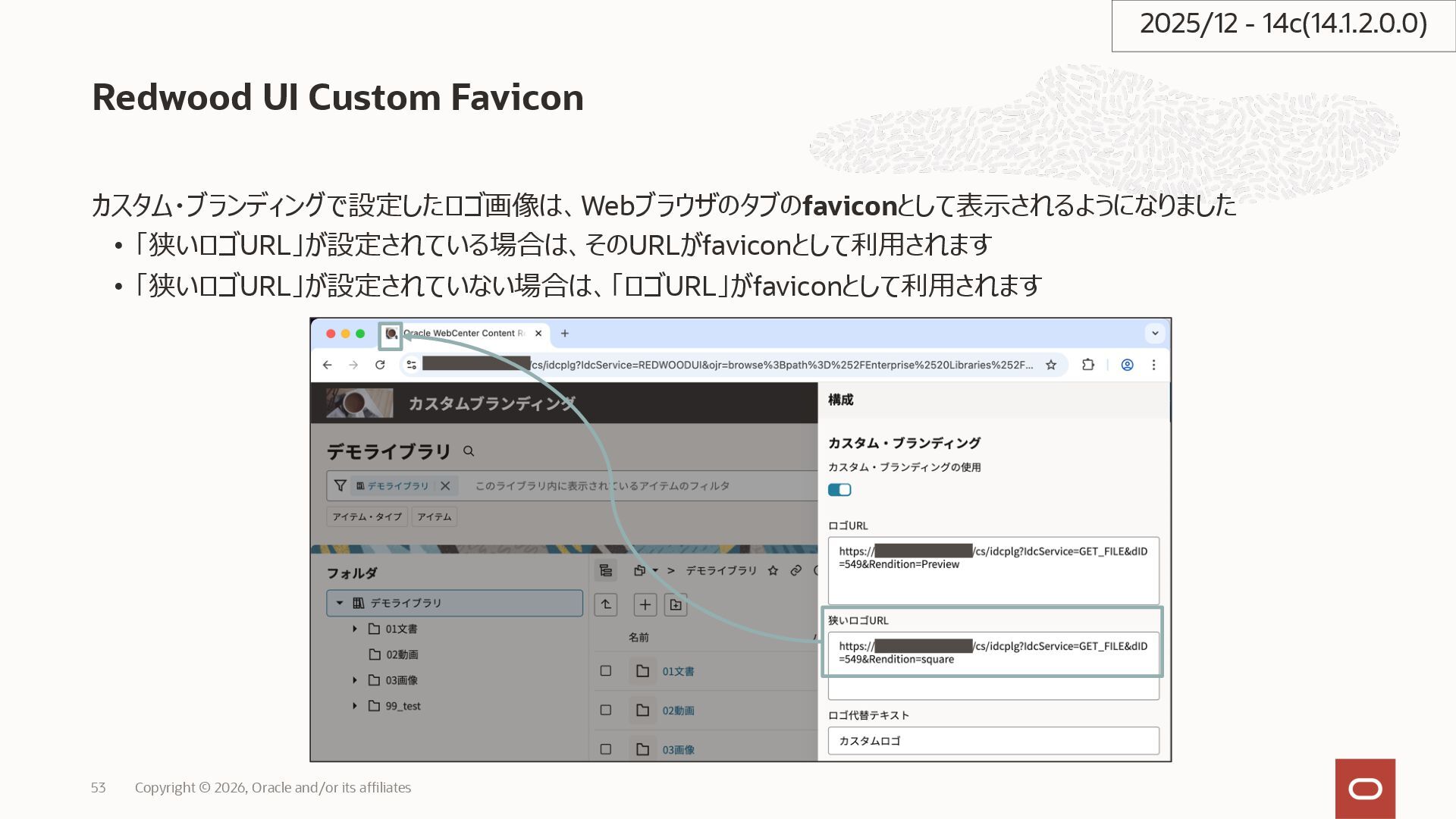Click the upload arrow button
Screen dimensions: 1456x819
coord(605,604)
